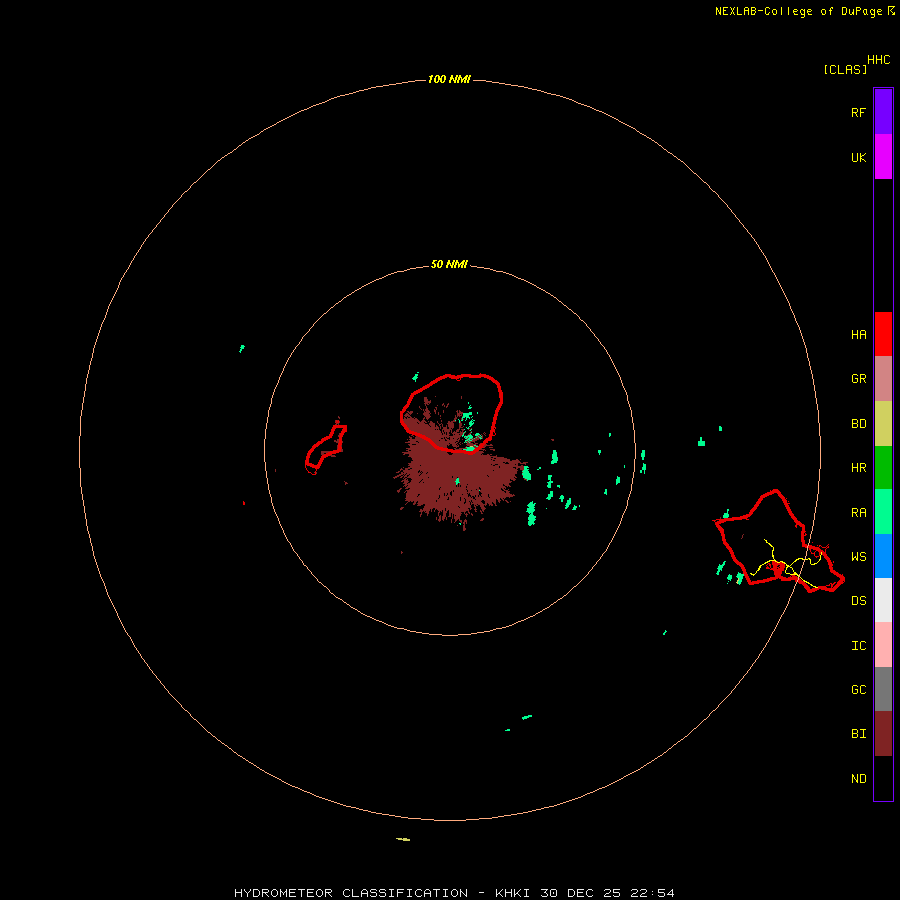Click the RF legend label
The image size is (900, 900).
[858, 112]
